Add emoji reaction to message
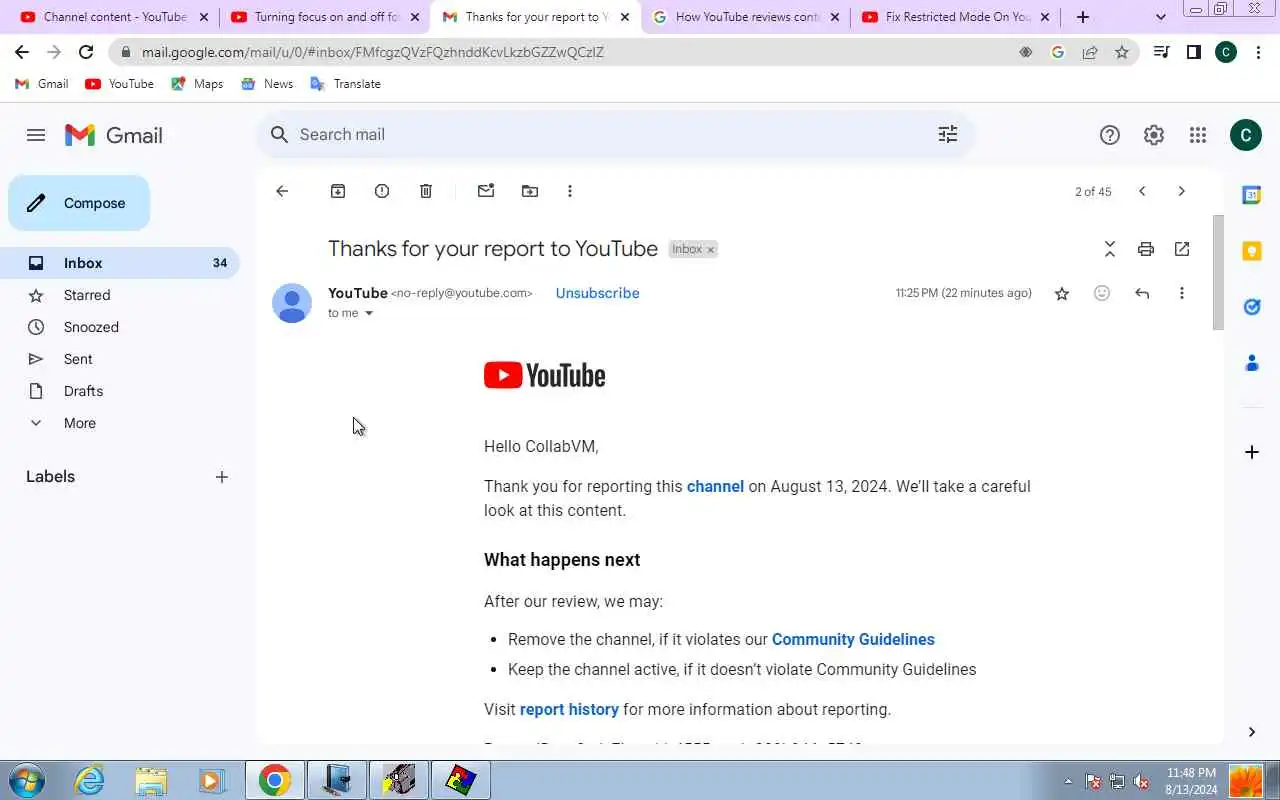Image resolution: width=1280 pixels, height=800 pixels. (1102, 293)
